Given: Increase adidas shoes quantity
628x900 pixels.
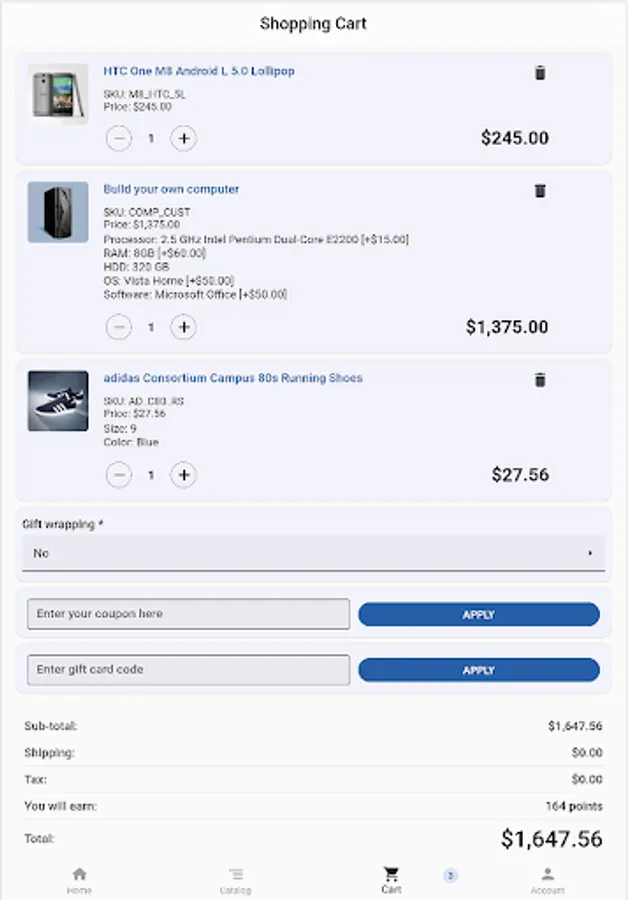Looking at the screenshot, I should [183, 475].
